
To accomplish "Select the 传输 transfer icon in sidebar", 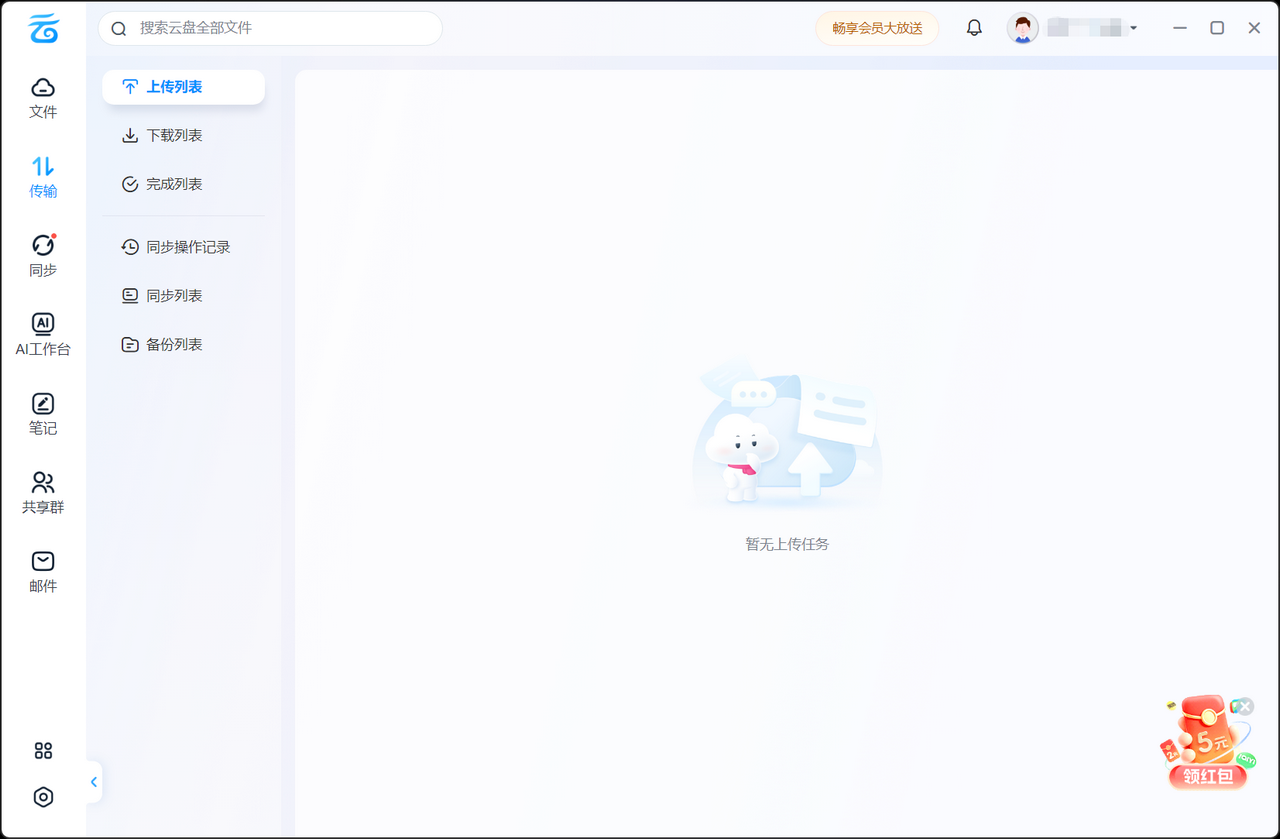I will tap(43, 176).
